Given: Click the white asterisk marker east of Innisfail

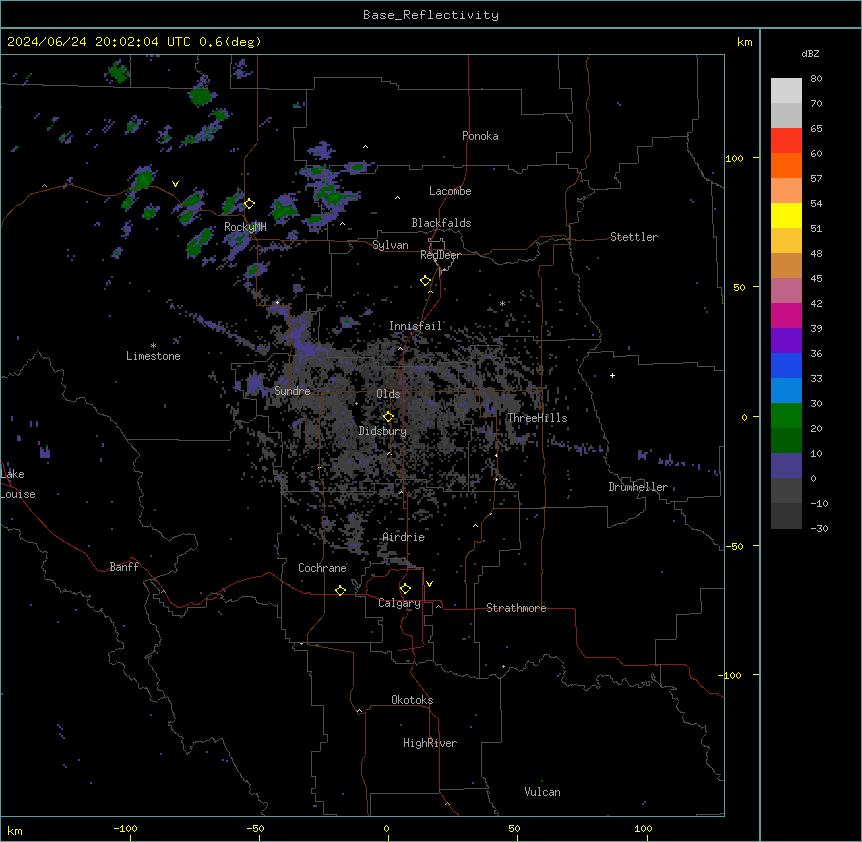Looking at the screenshot, I should (502, 303).
